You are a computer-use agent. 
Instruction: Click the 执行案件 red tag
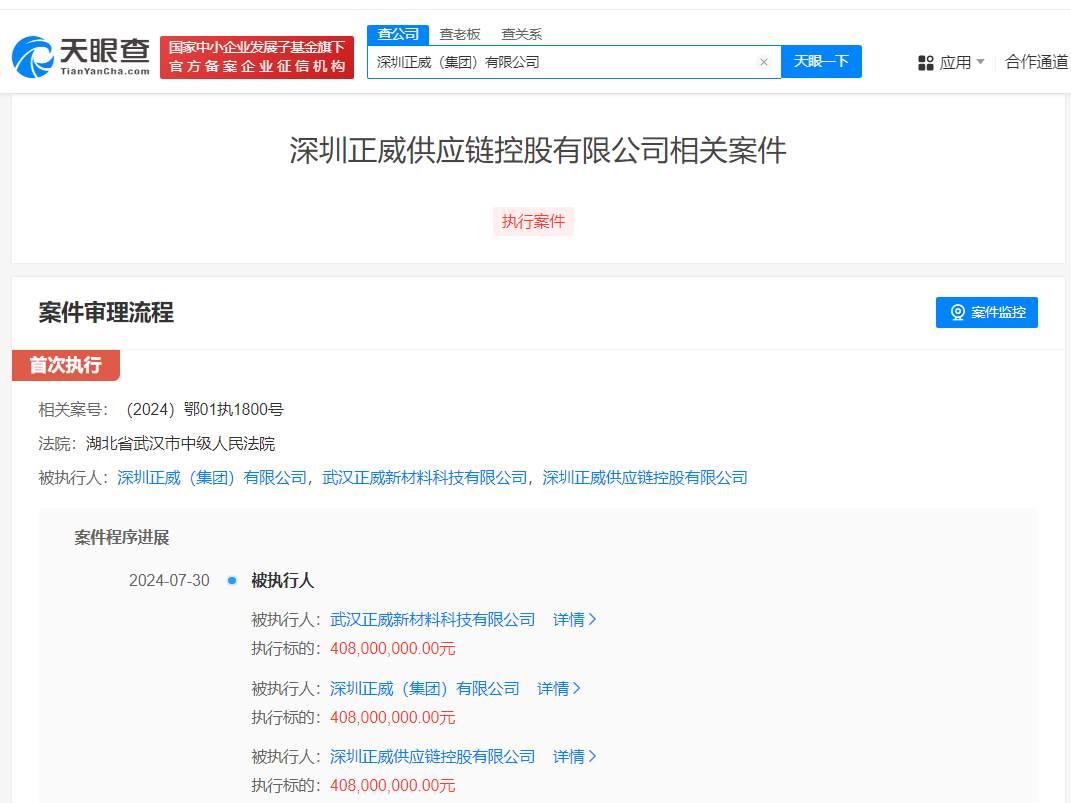coord(533,221)
